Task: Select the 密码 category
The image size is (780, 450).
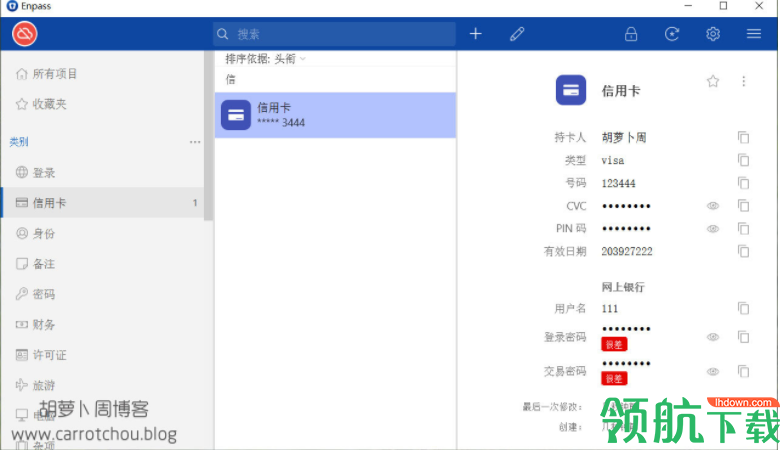Action: 103,294
